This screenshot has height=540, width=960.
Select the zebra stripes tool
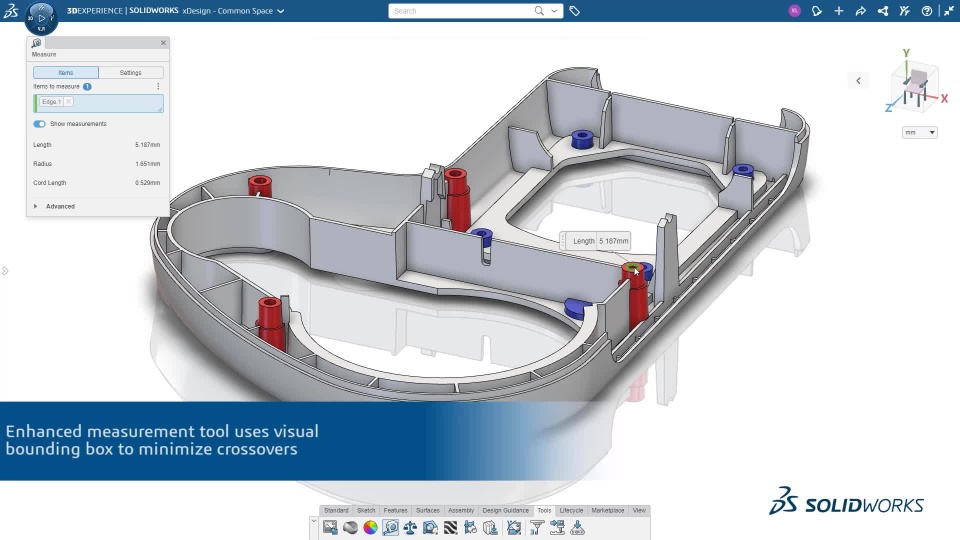(x=450, y=527)
